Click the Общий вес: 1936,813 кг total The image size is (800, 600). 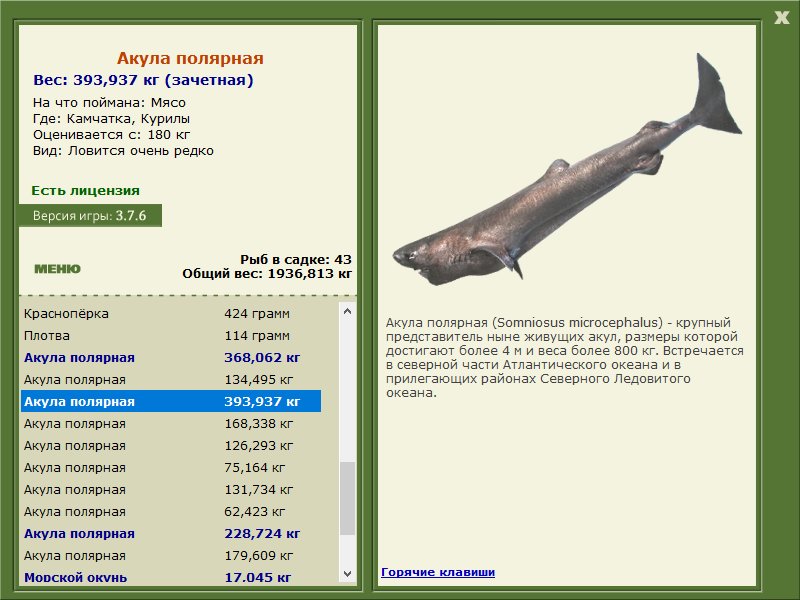(267, 273)
